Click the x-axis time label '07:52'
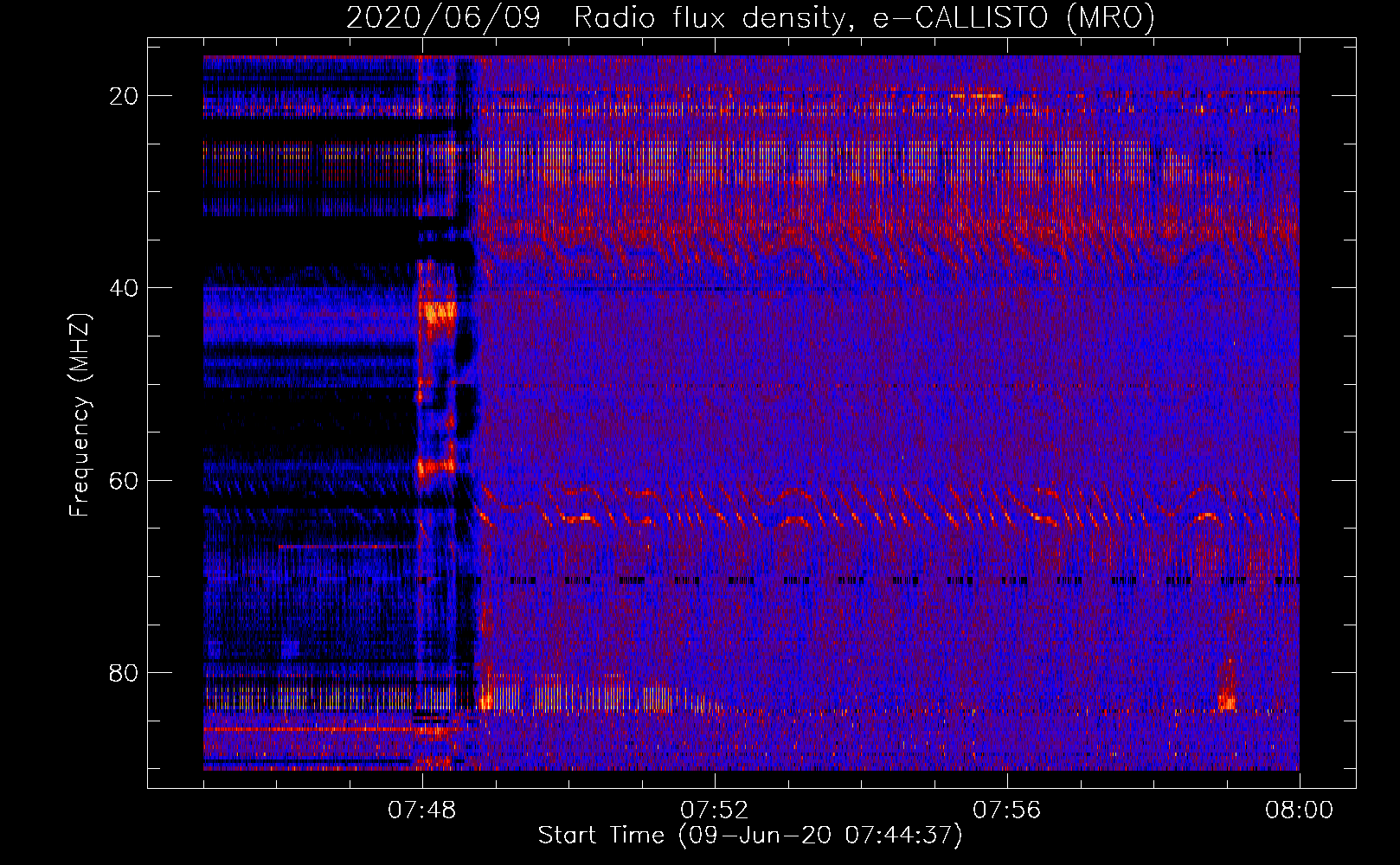 [715, 811]
